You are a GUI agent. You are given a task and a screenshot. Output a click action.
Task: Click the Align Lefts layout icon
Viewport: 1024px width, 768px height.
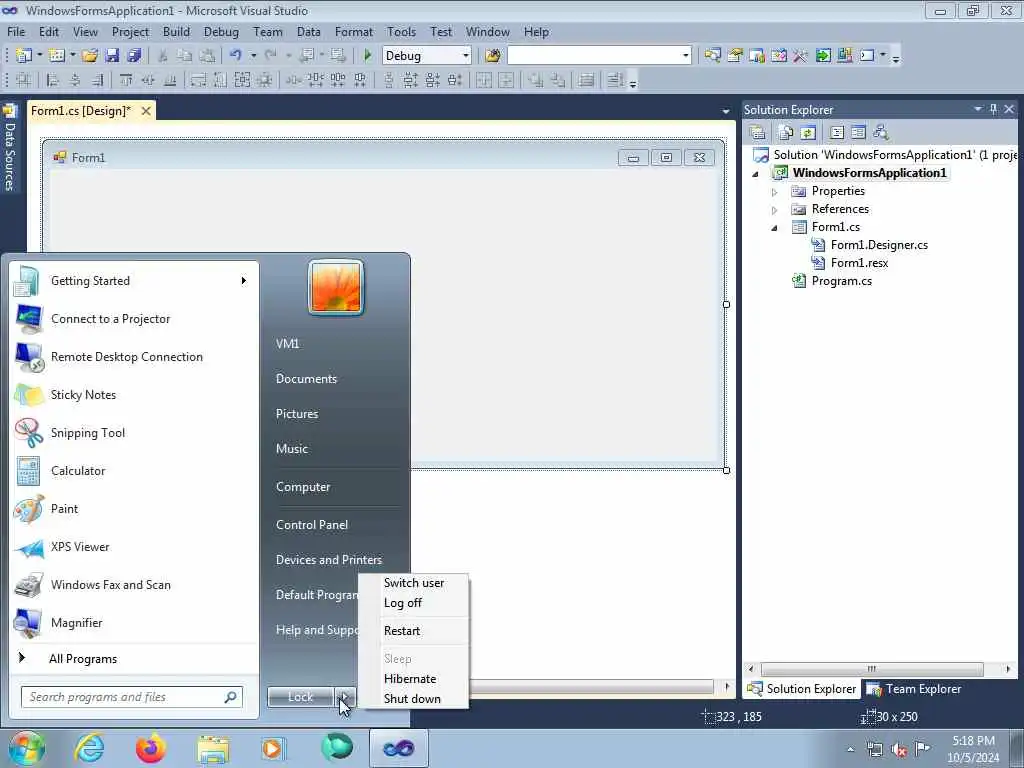click(53, 80)
